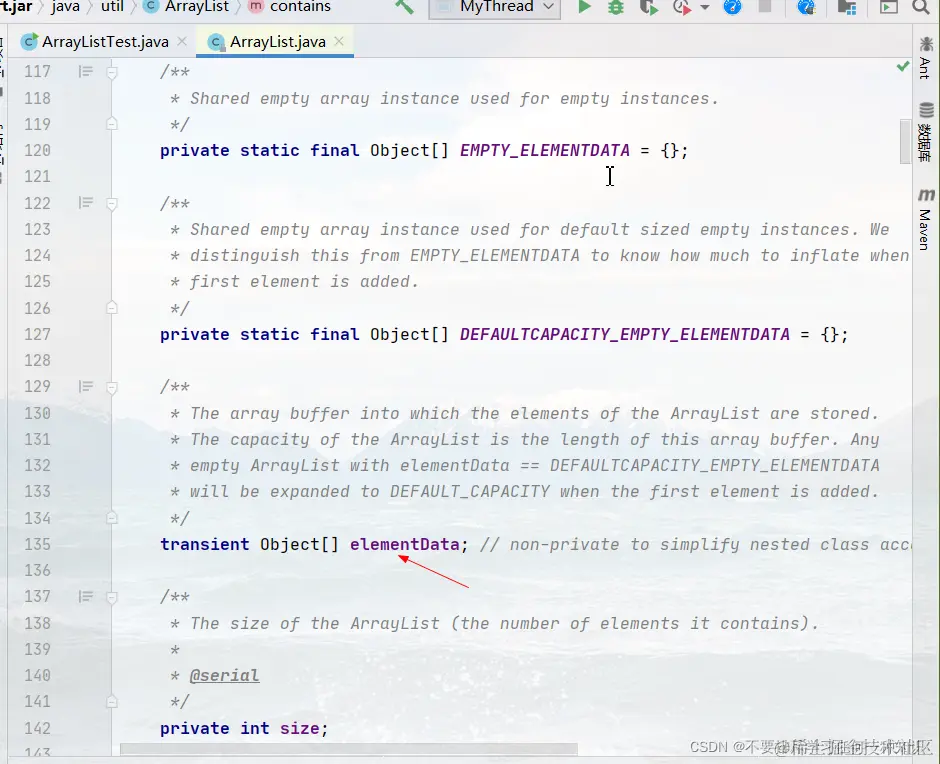
Task: Click the EMPTY_ELEMENTDATA field name on line 120
Action: click(545, 151)
